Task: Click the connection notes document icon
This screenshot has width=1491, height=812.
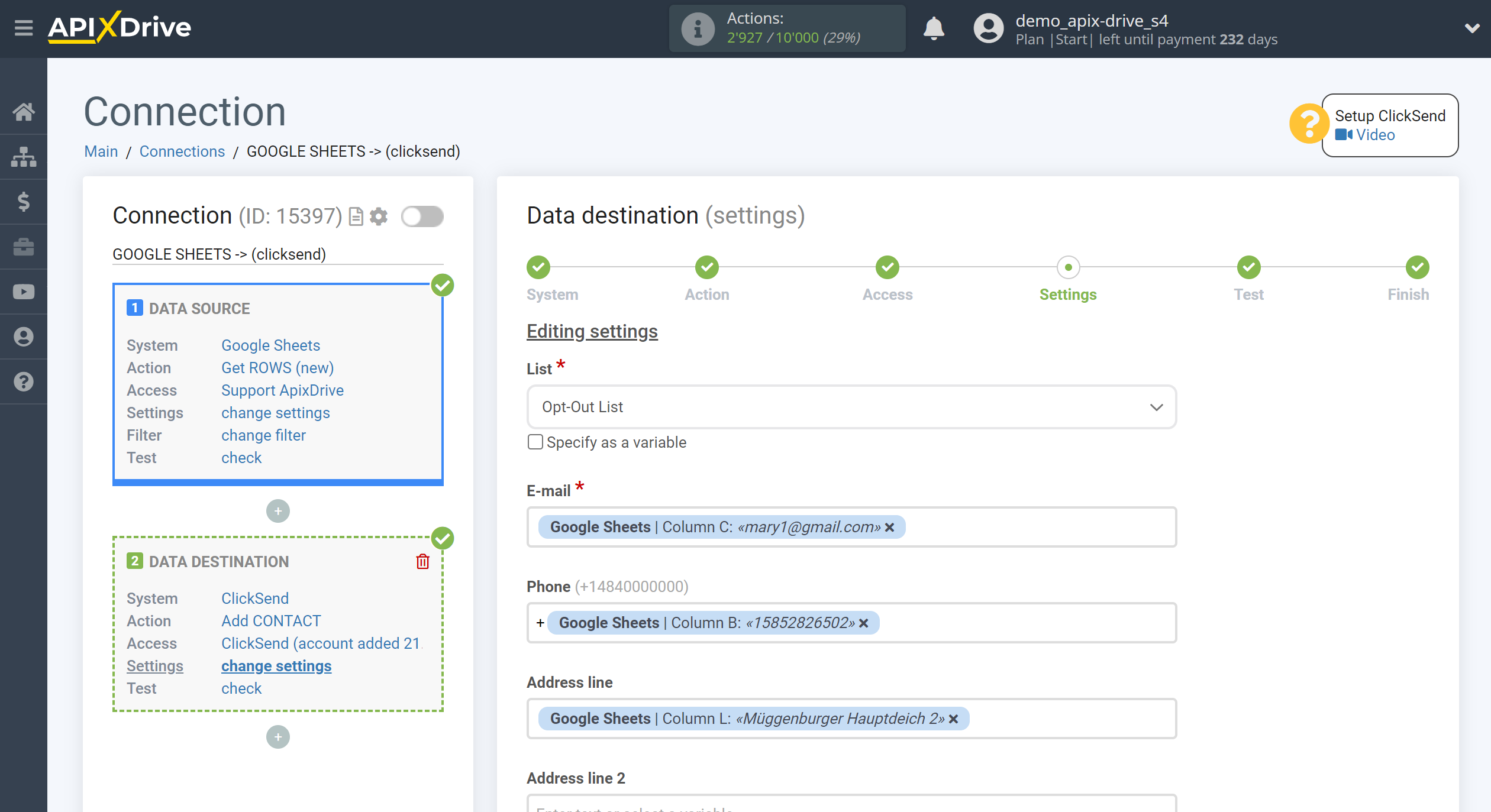Action: tap(356, 216)
